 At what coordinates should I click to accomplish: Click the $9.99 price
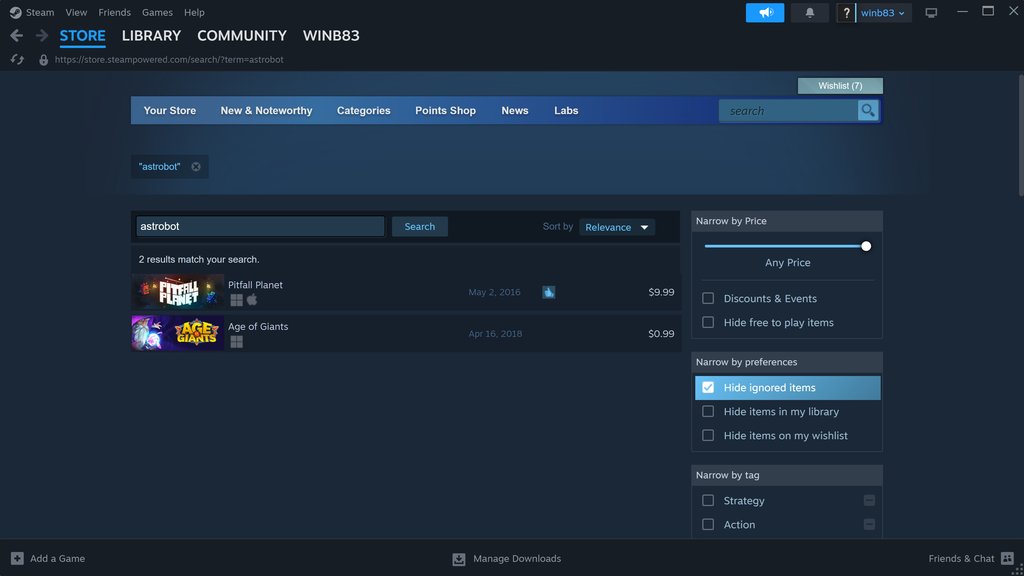tap(661, 292)
